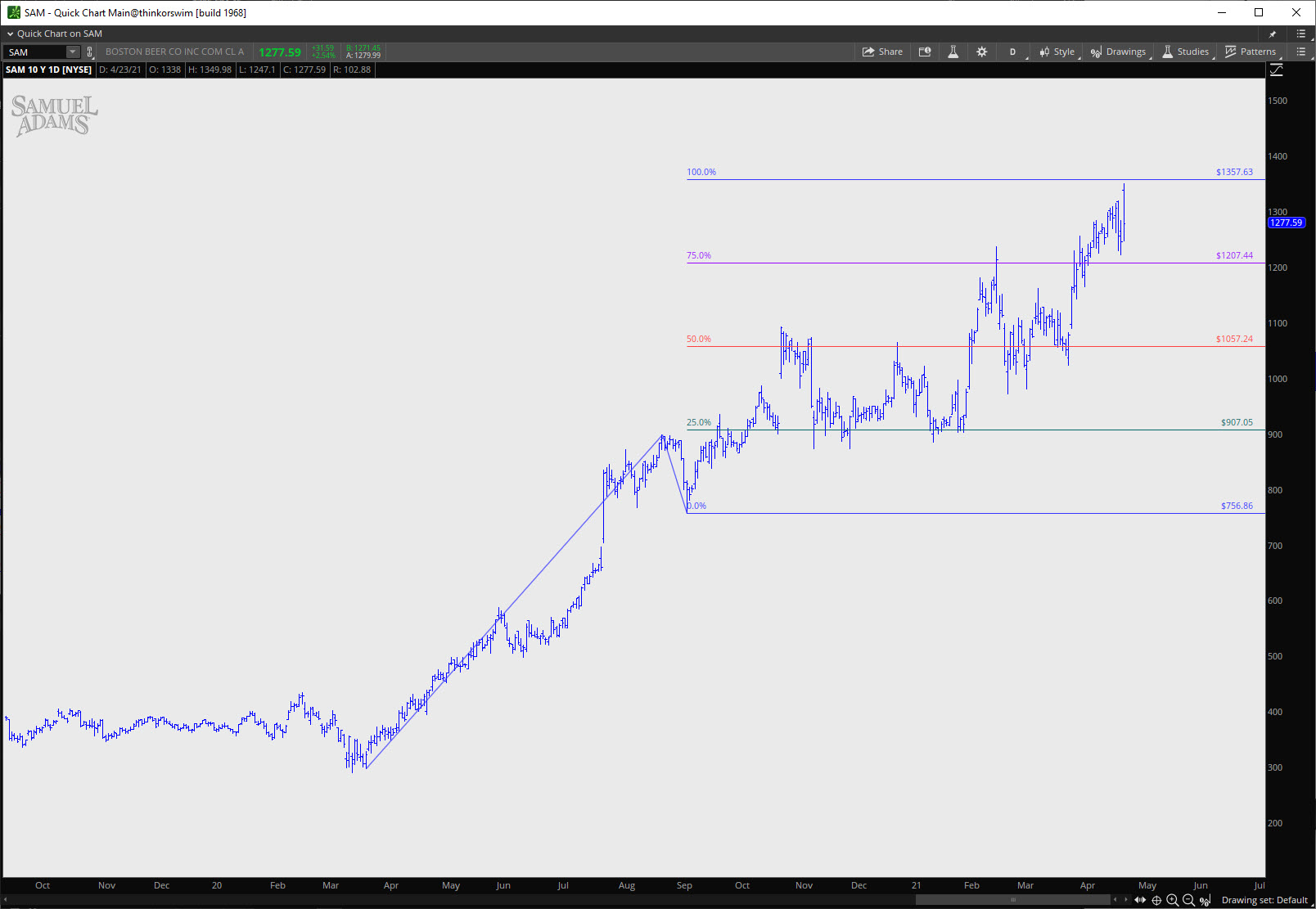Viewport: 1316px width, 909px height.
Task: Click the SAM symbol input field
Action: coord(34,52)
